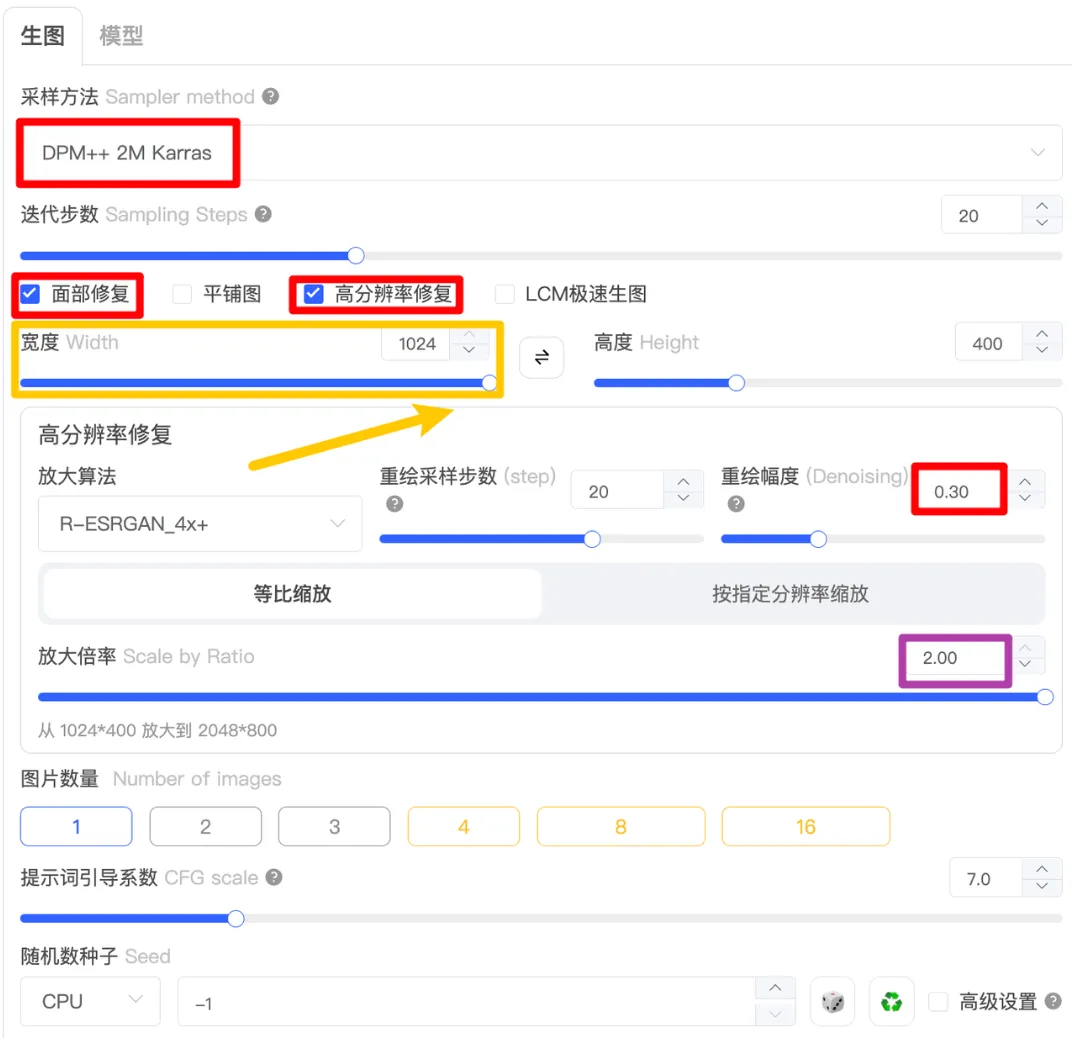Click help icon beside Sampling Steps
Viewport: 1082px width, 1048px height.
(263, 214)
